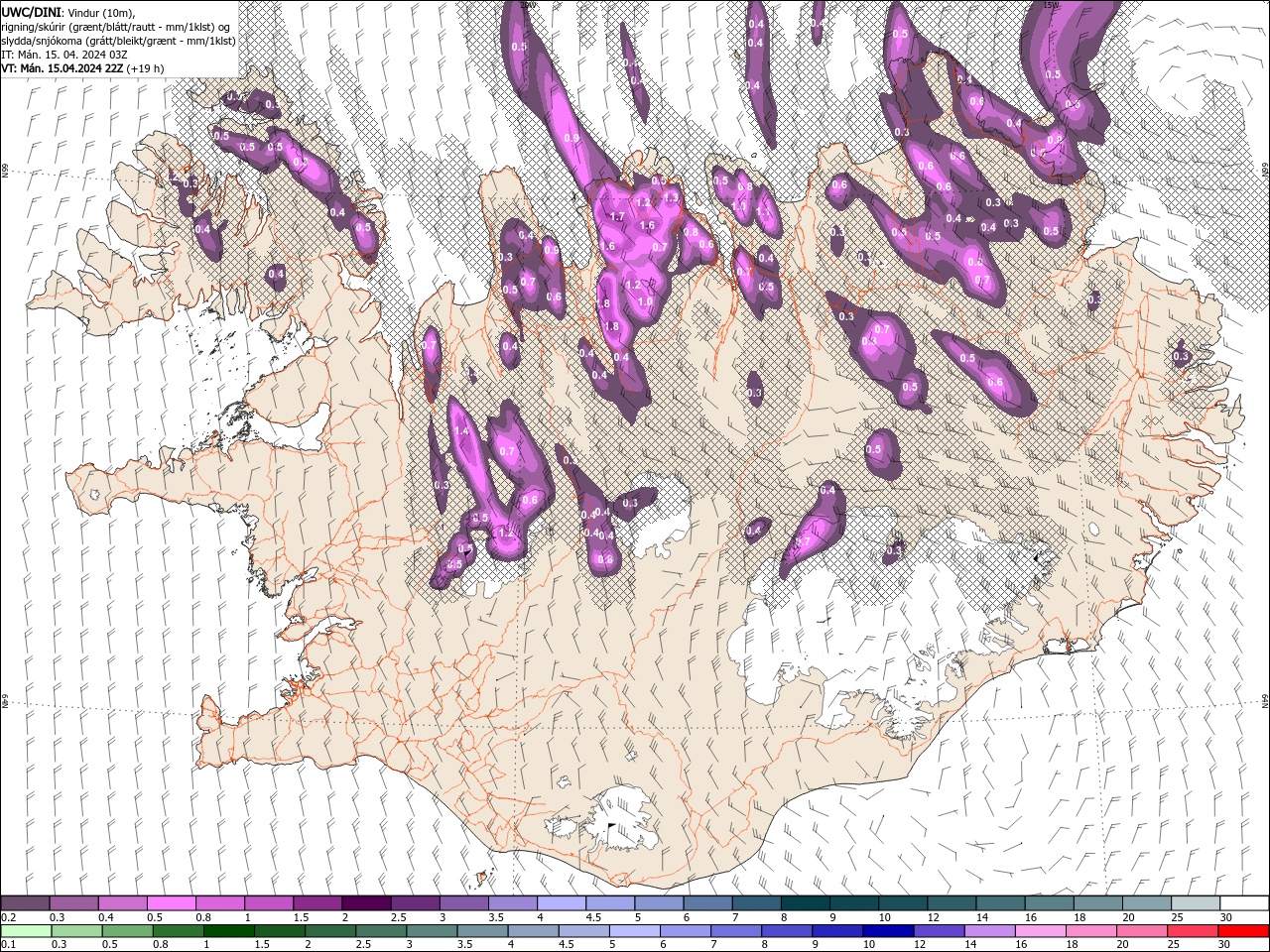Pick the darkest purple 2 swatch in upper legend
This screenshot has height=952, width=1270.
[365, 902]
